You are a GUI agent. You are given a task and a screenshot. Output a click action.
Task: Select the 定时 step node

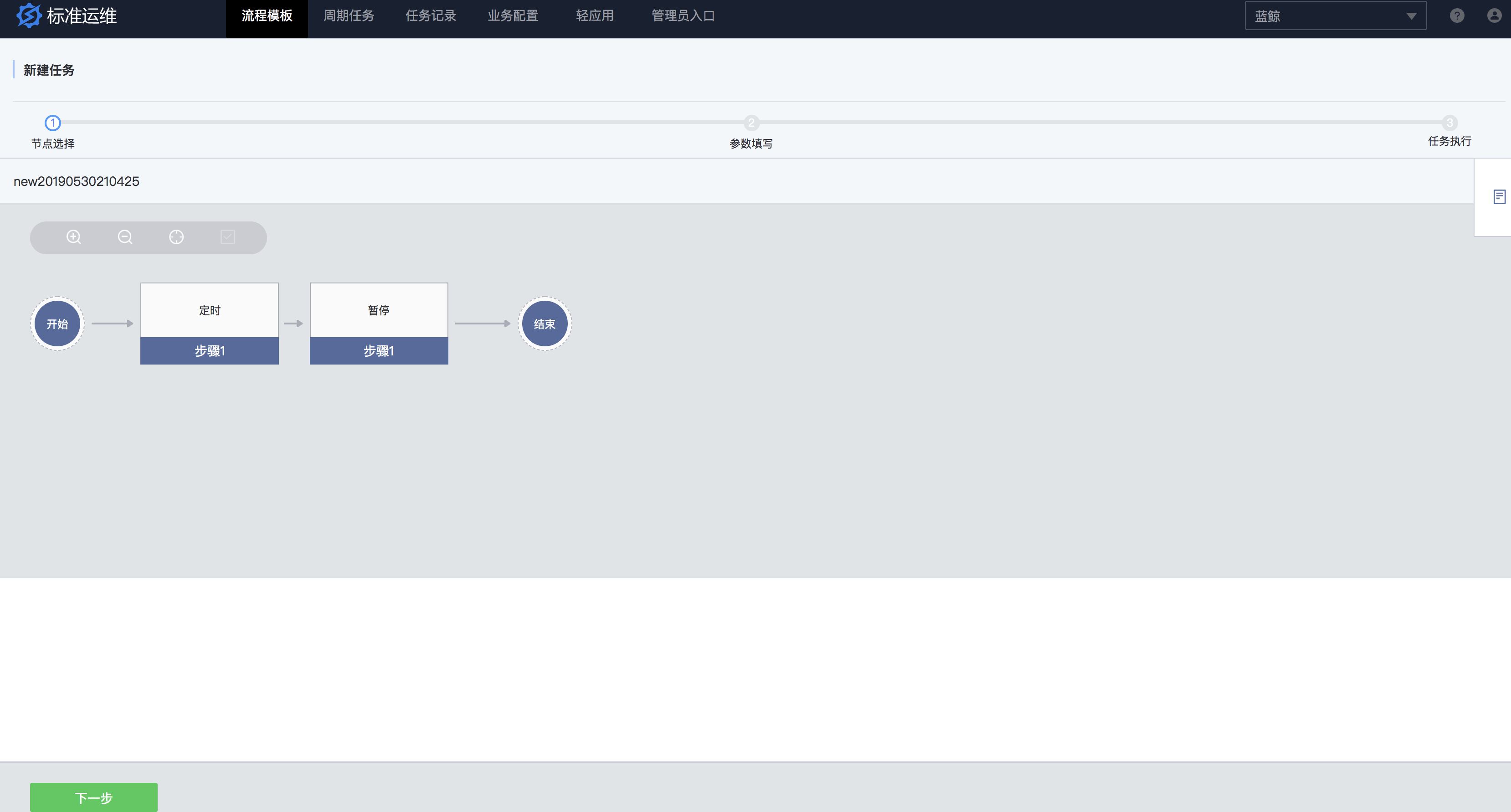click(x=209, y=310)
